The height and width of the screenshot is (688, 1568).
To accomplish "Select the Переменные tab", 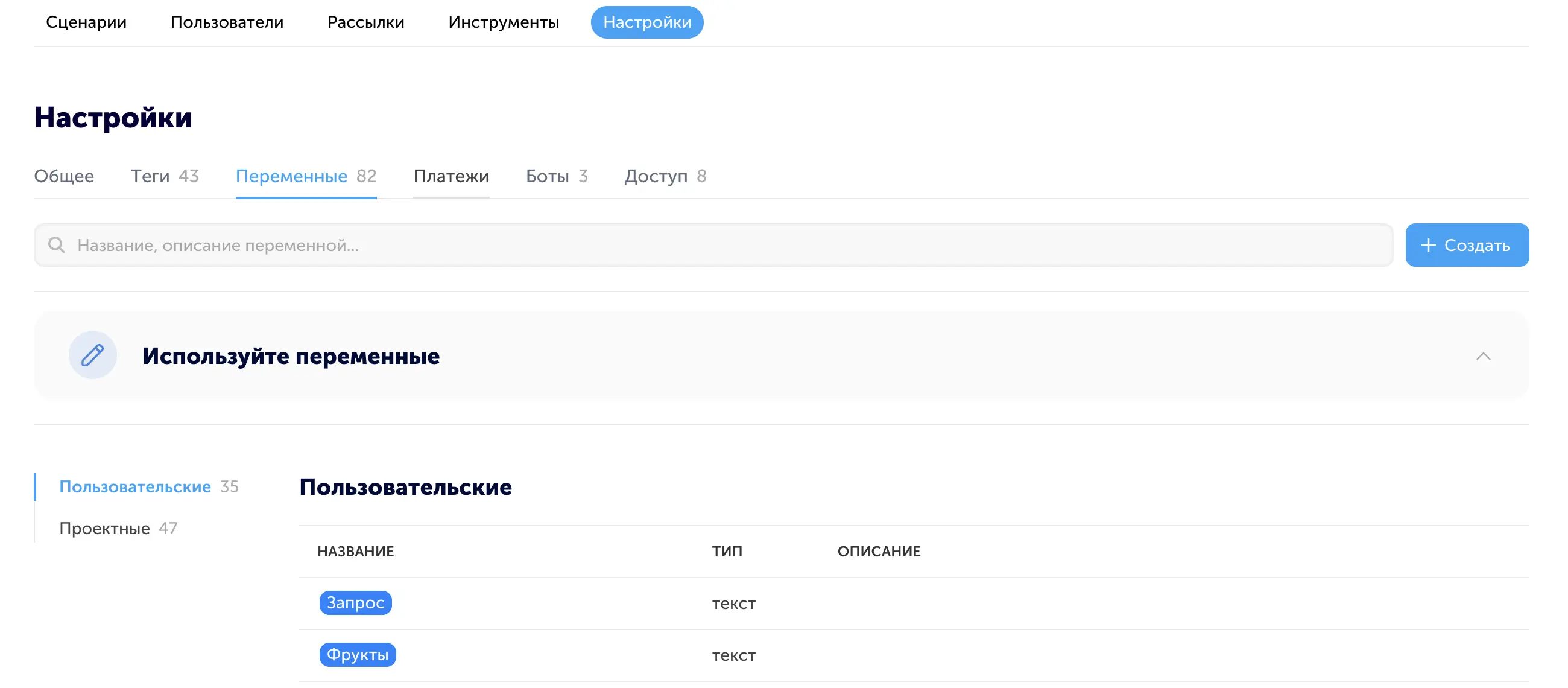I will (x=306, y=176).
